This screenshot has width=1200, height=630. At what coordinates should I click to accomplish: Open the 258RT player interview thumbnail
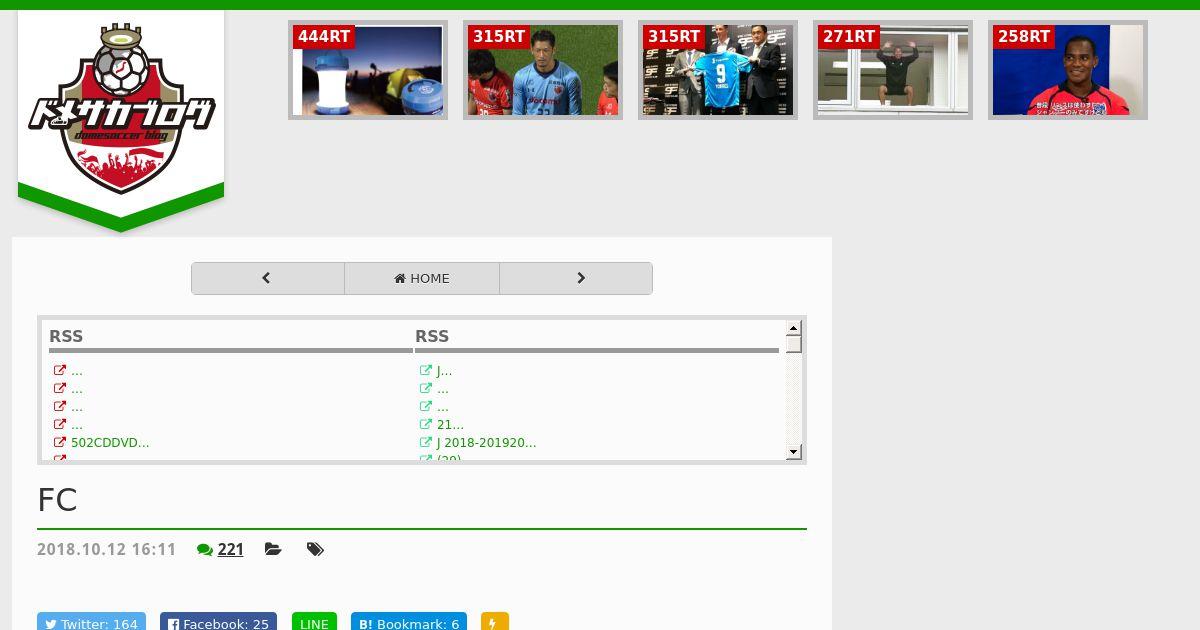pyautogui.click(x=1068, y=70)
